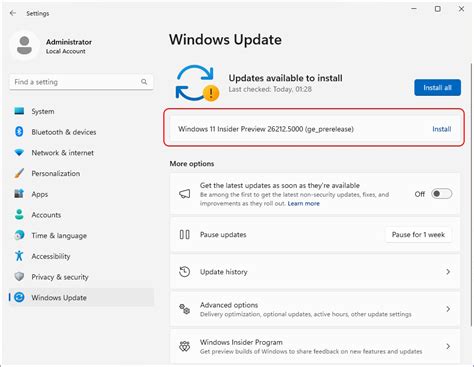The height and width of the screenshot is (367, 474).
Task: Select Accounts in the sidebar
Action: [x=81, y=215]
